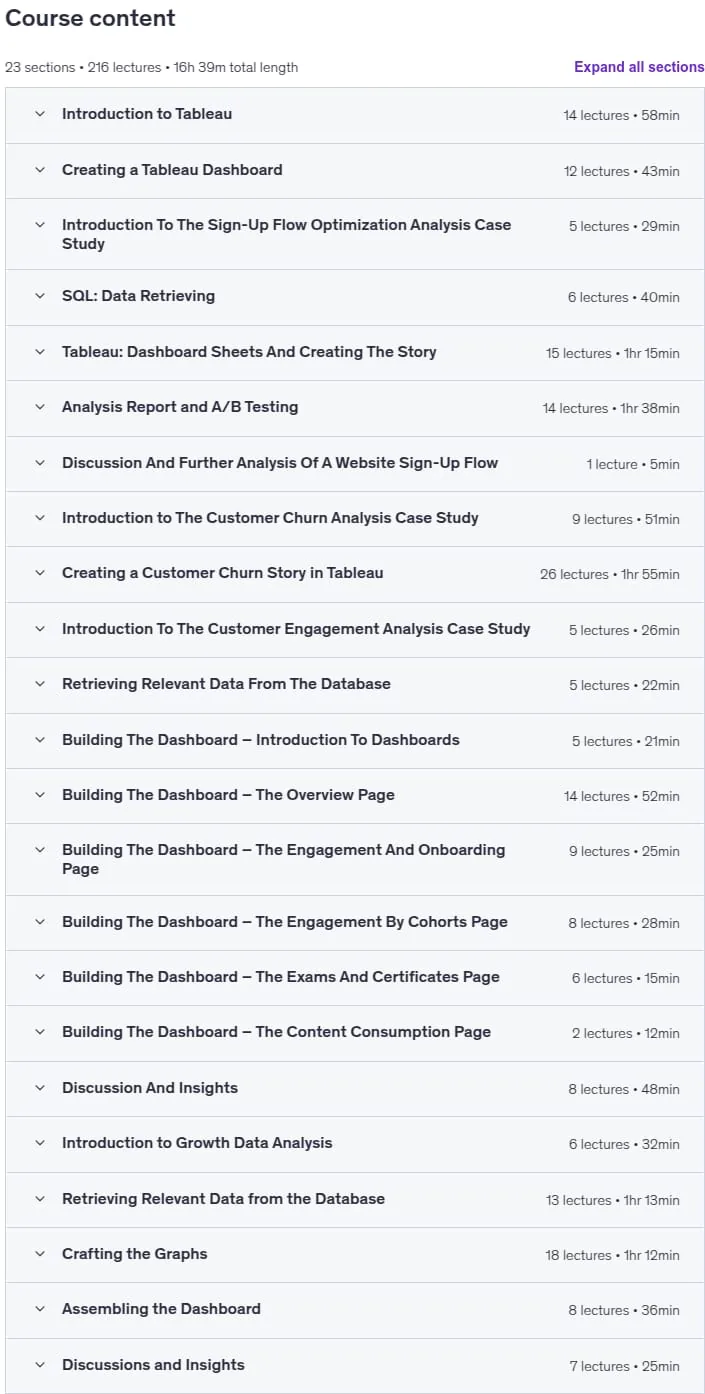Click Retrieving Relevant Data From The Database, 5 lectures
This screenshot has width=705, height=1394.
355,684
